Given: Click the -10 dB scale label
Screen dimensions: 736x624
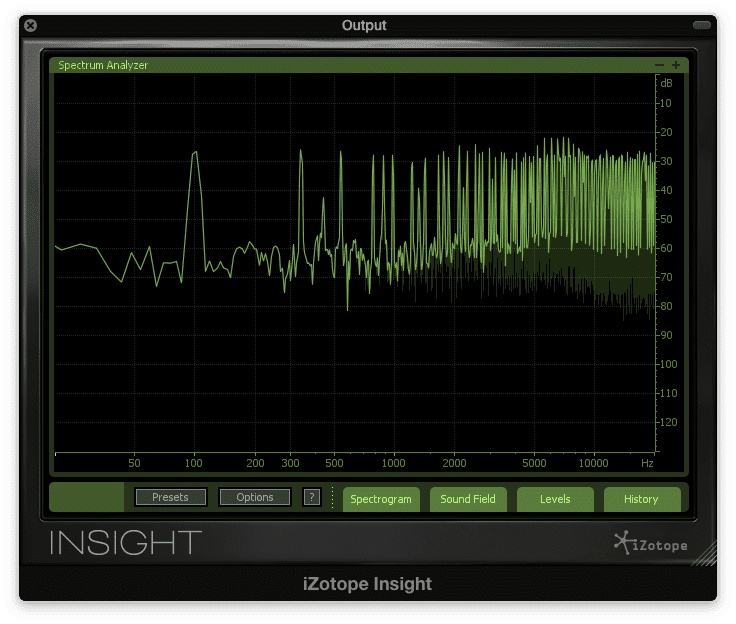Looking at the screenshot, I should [x=666, y=103].
